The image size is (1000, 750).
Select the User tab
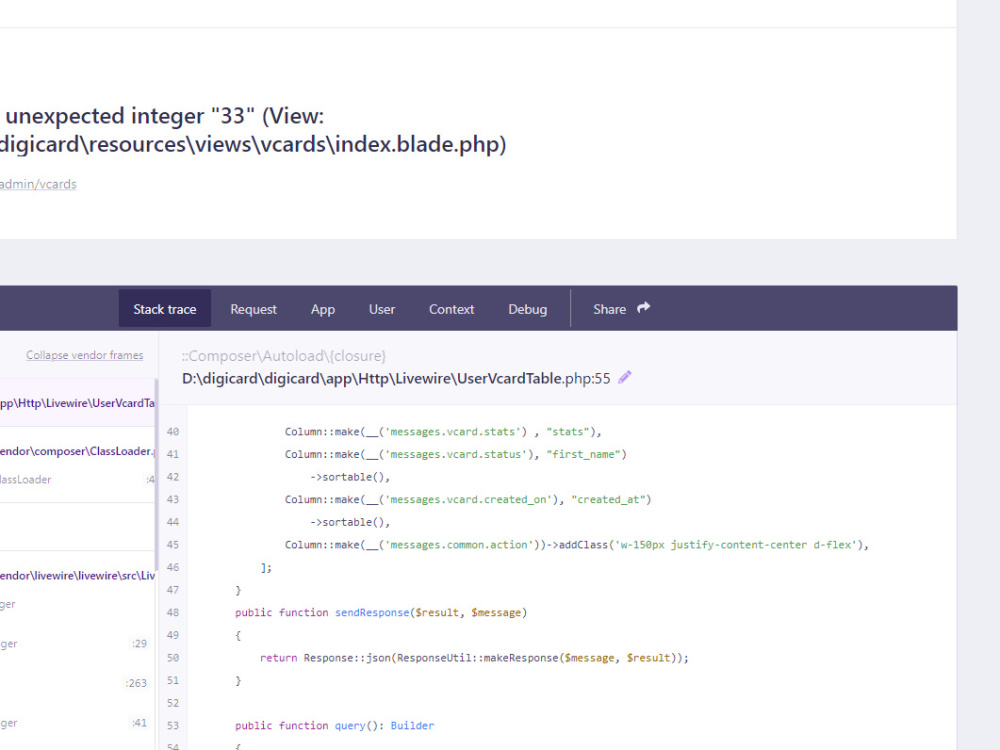[x=381, y=309]
